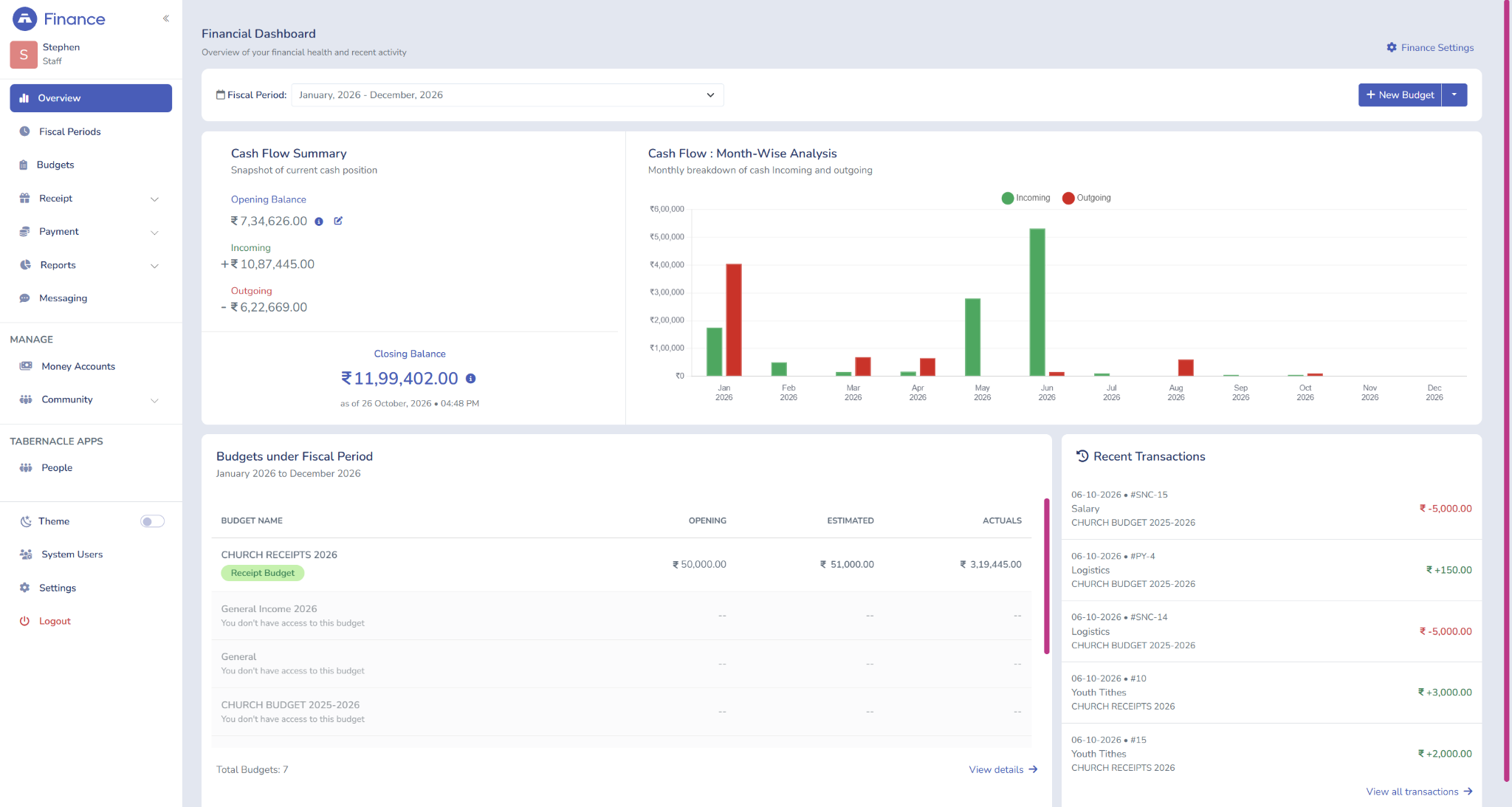Expand the Receipt submenu
This screenshot has width=1512, height=807.
154,199
